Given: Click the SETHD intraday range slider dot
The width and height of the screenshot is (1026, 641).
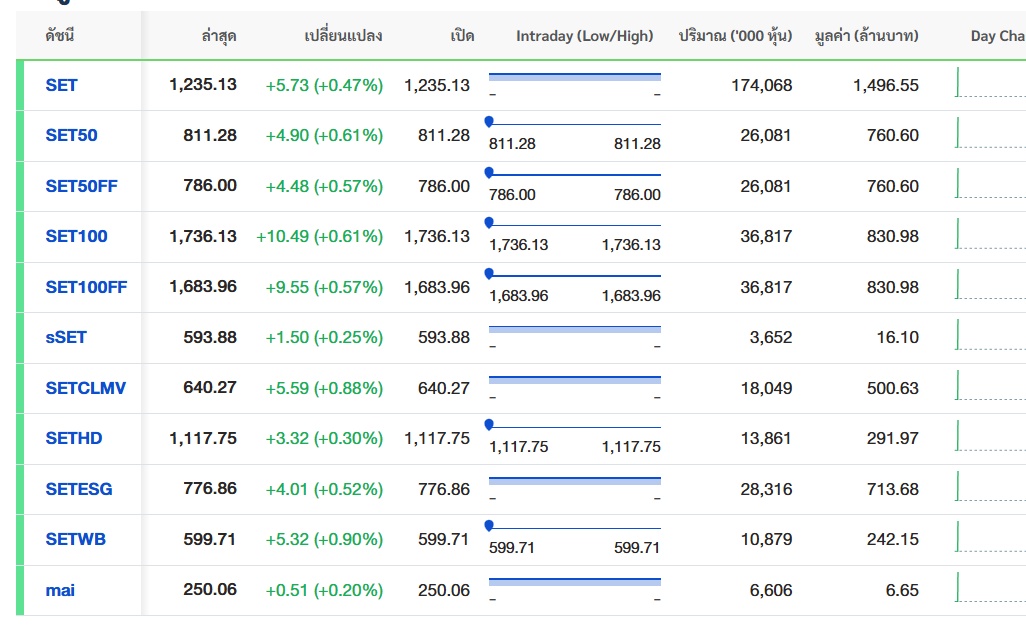Looking at the screenshot, I should [489, 424].
